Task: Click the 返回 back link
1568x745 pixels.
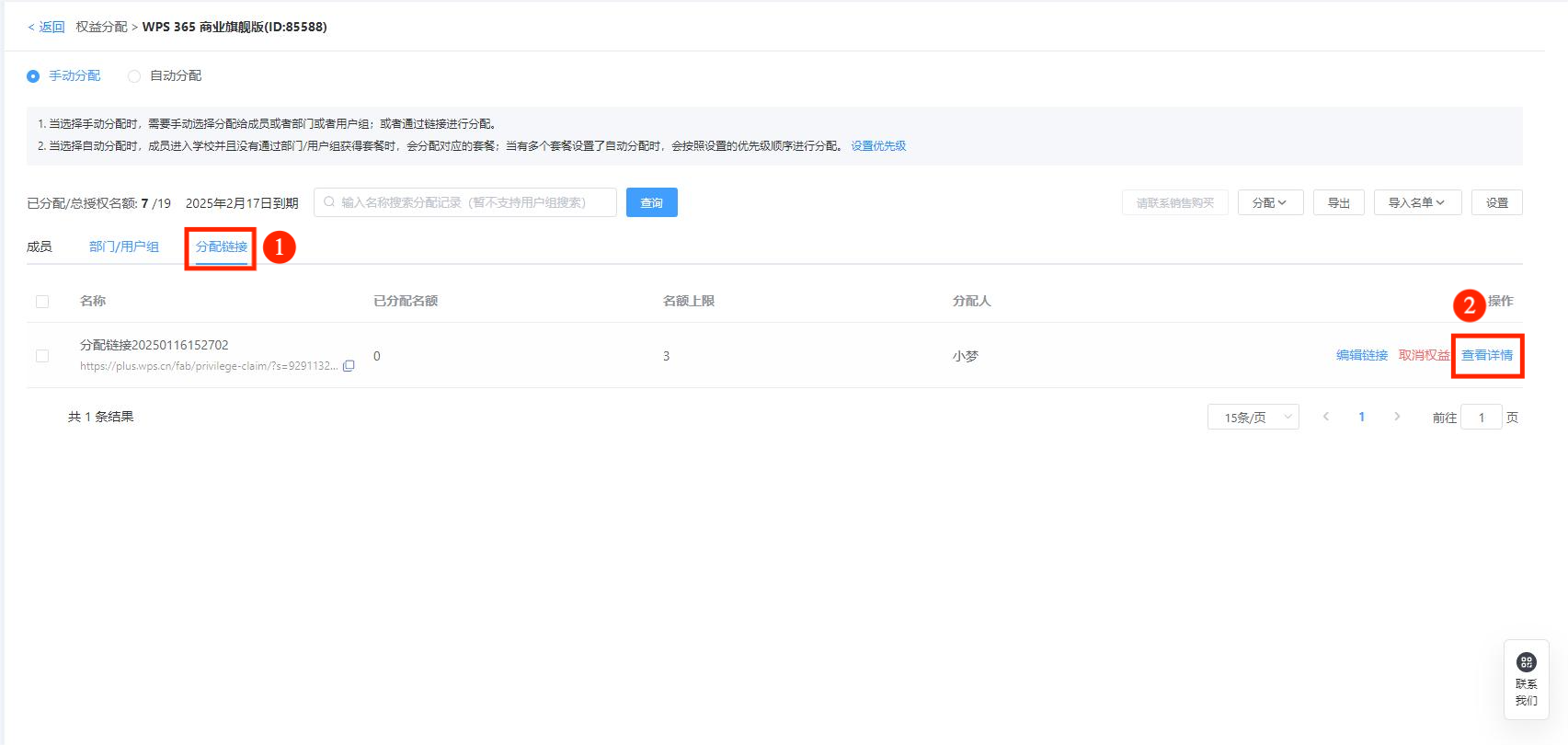Action: coord(46,27)
